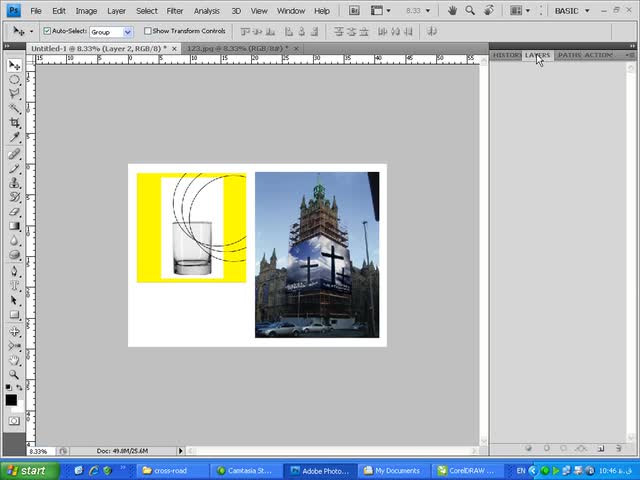
Task: Enable Show Transform Controls checkbox
Action: point(148,31)
